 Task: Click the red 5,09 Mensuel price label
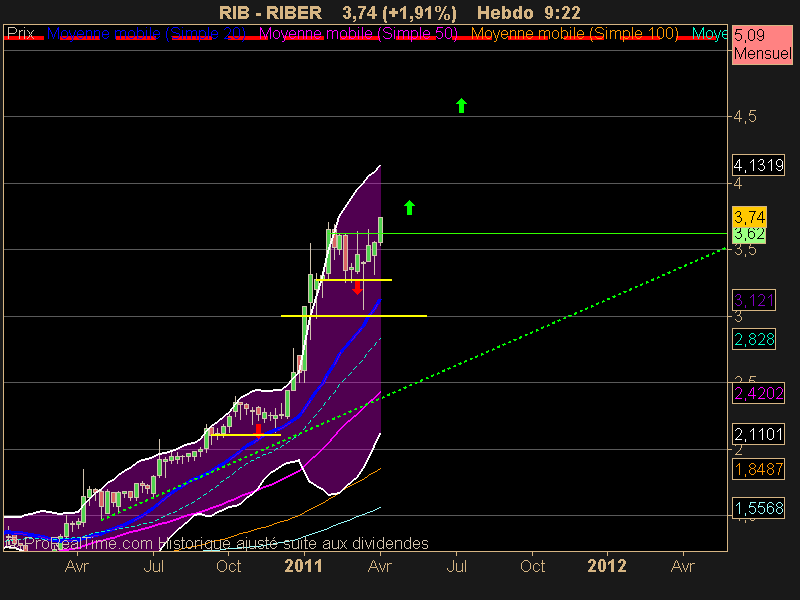[762, 44]
